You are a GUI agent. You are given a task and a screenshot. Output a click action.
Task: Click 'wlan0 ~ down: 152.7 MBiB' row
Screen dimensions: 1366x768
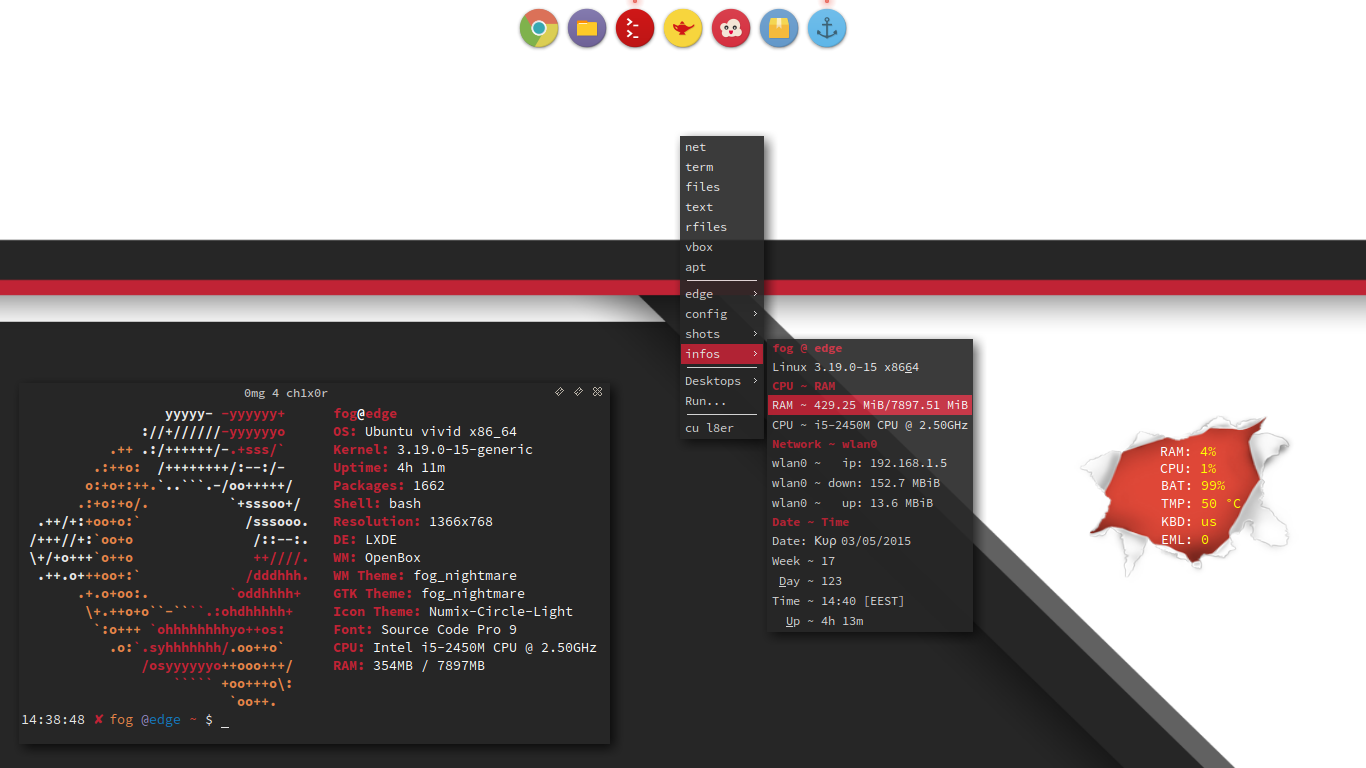870,483
